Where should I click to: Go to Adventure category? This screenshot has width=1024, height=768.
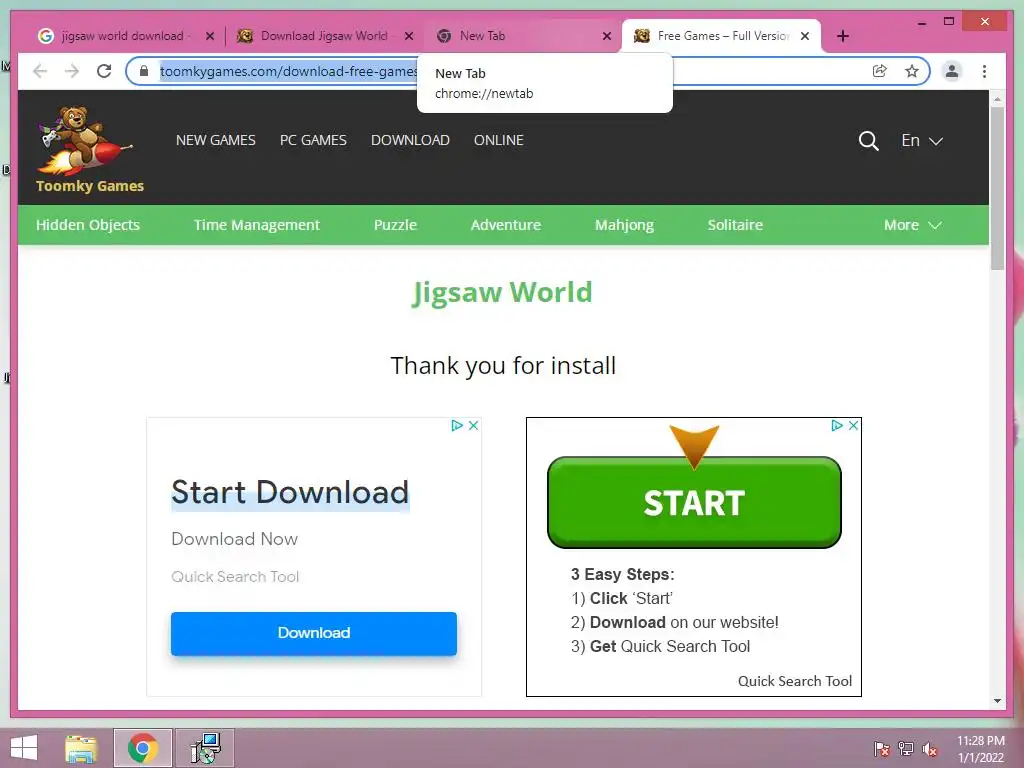[x=505, y=225]
